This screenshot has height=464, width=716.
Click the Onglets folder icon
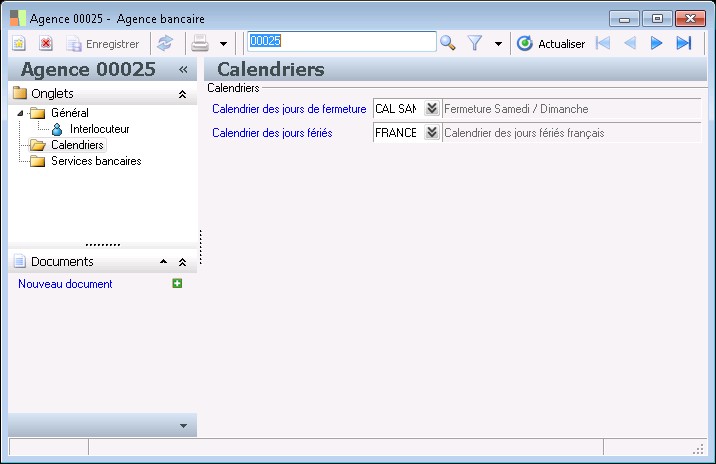20,93
